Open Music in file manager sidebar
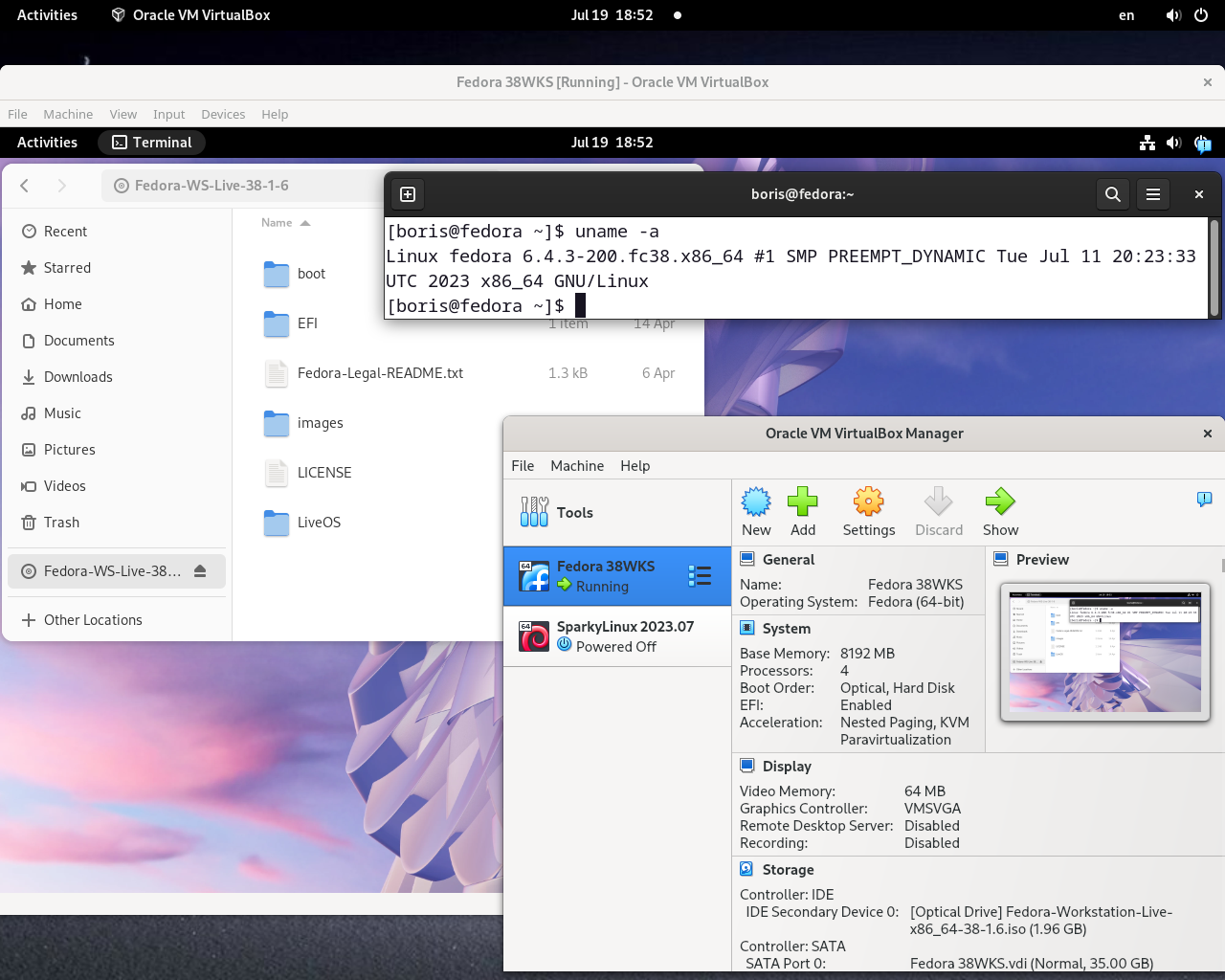Screen dimensions: 1225x980 coord(117,413)
